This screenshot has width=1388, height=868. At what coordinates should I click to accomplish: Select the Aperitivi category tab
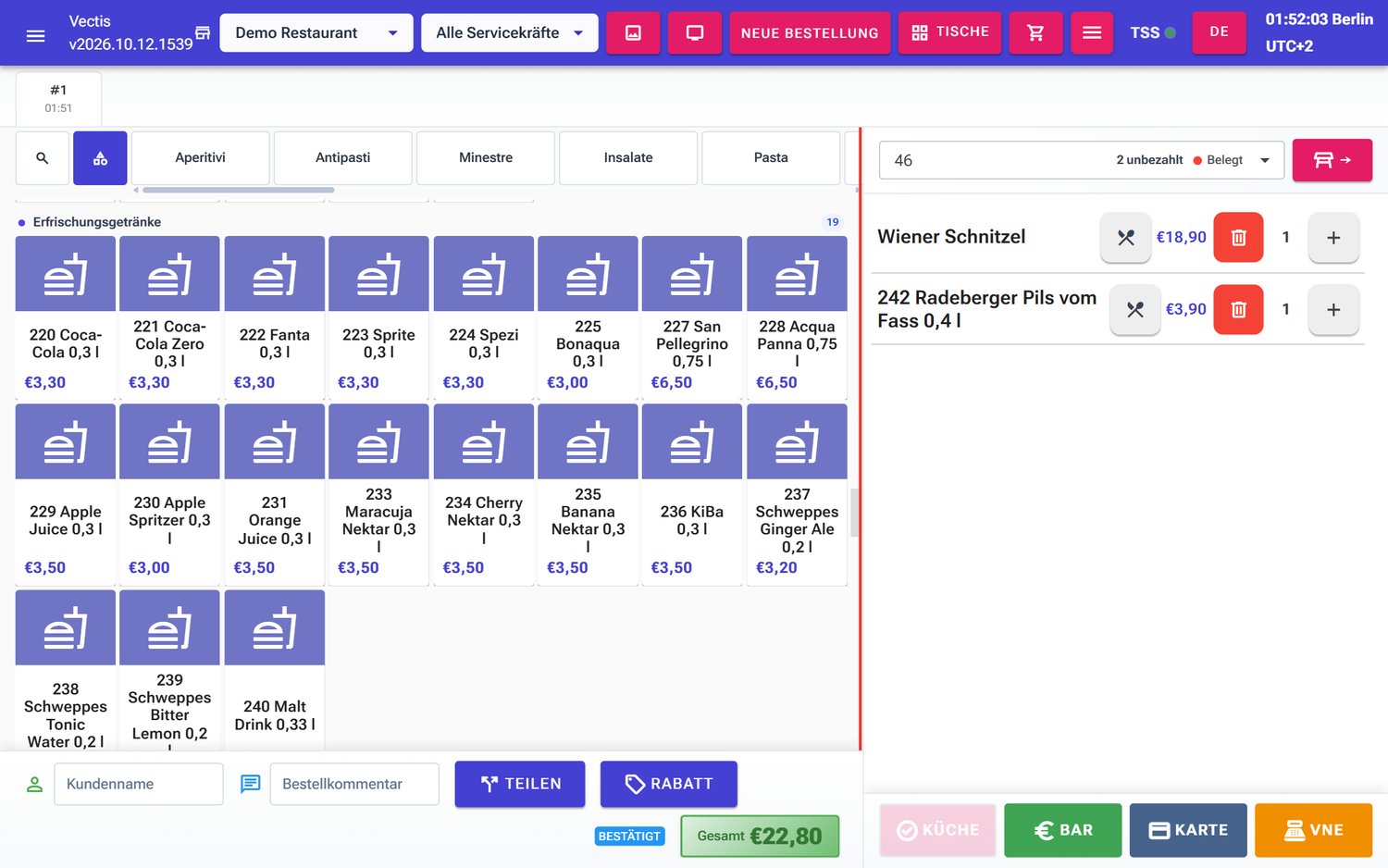point(201,158)
